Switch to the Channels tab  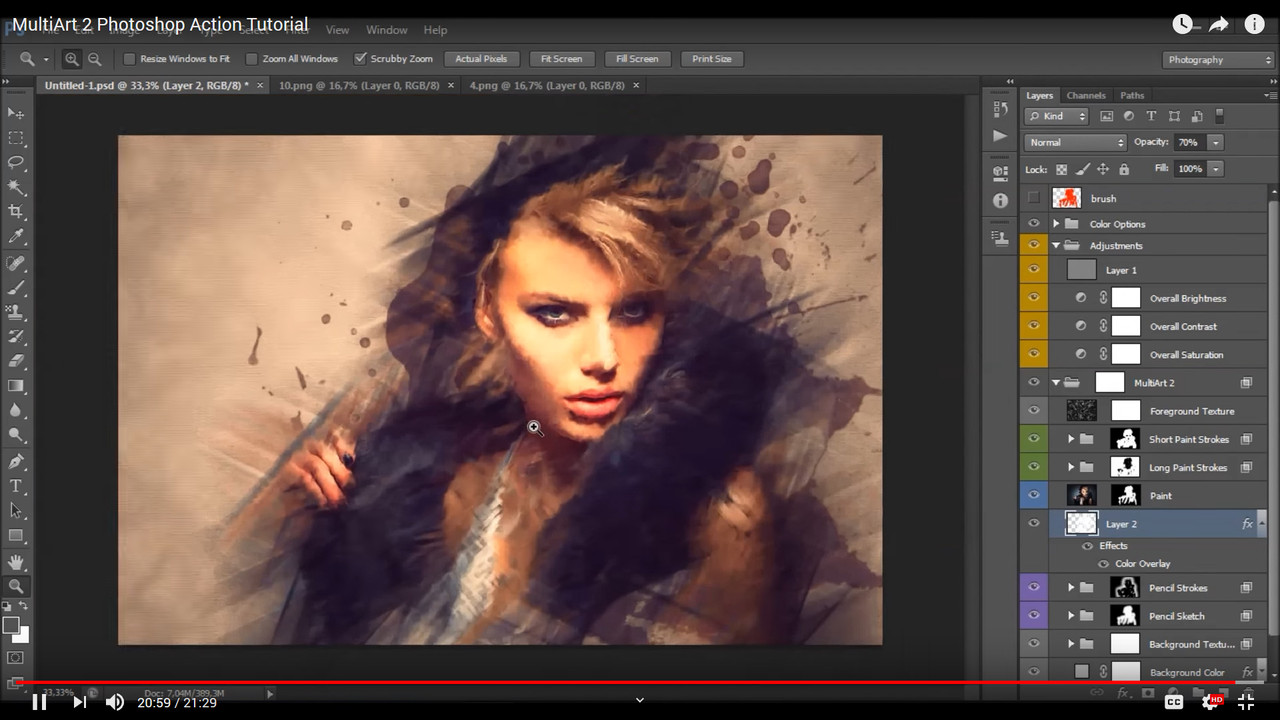[1086, 95]
